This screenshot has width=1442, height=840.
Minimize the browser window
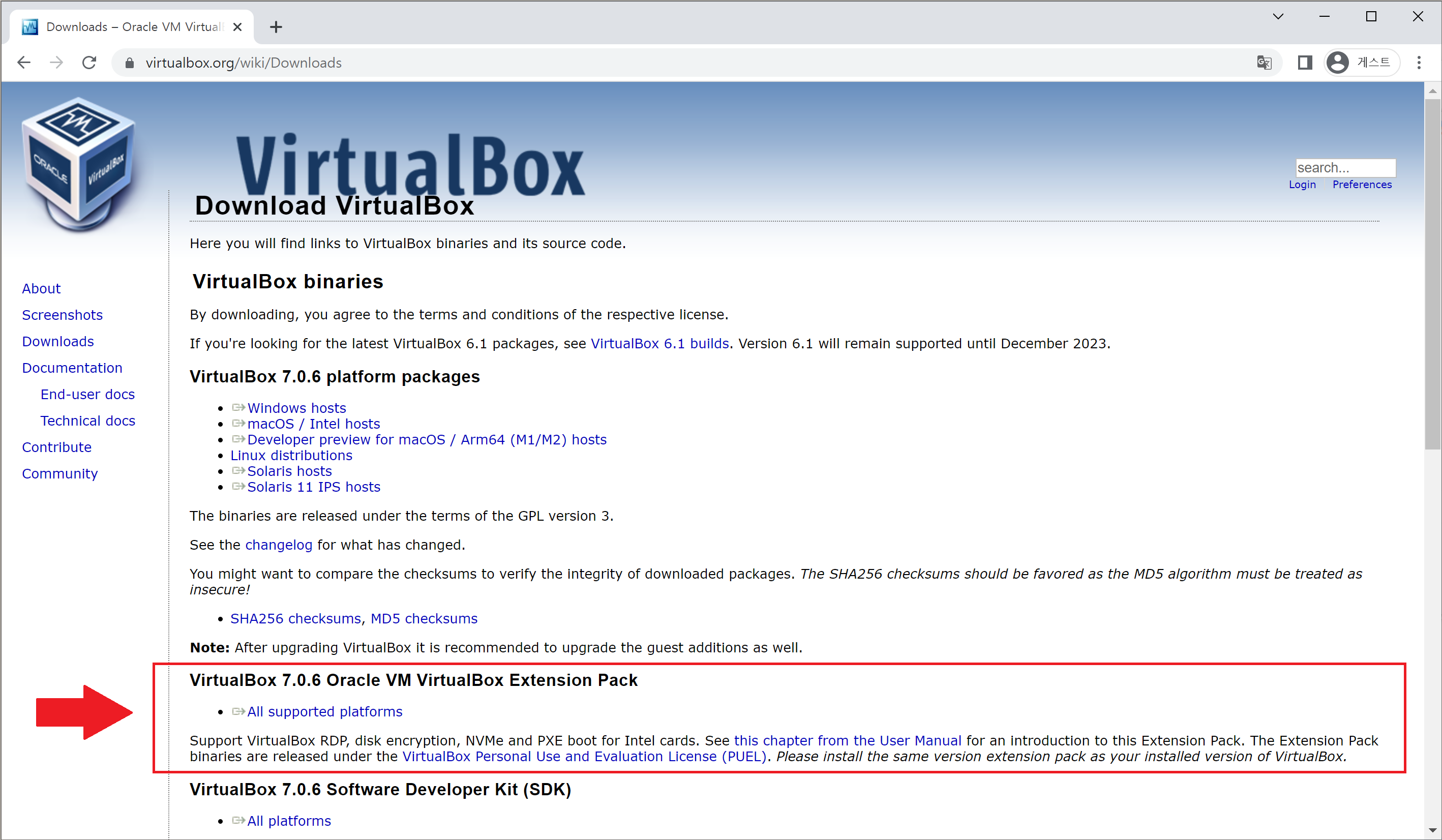click(x=1324, y=17)
